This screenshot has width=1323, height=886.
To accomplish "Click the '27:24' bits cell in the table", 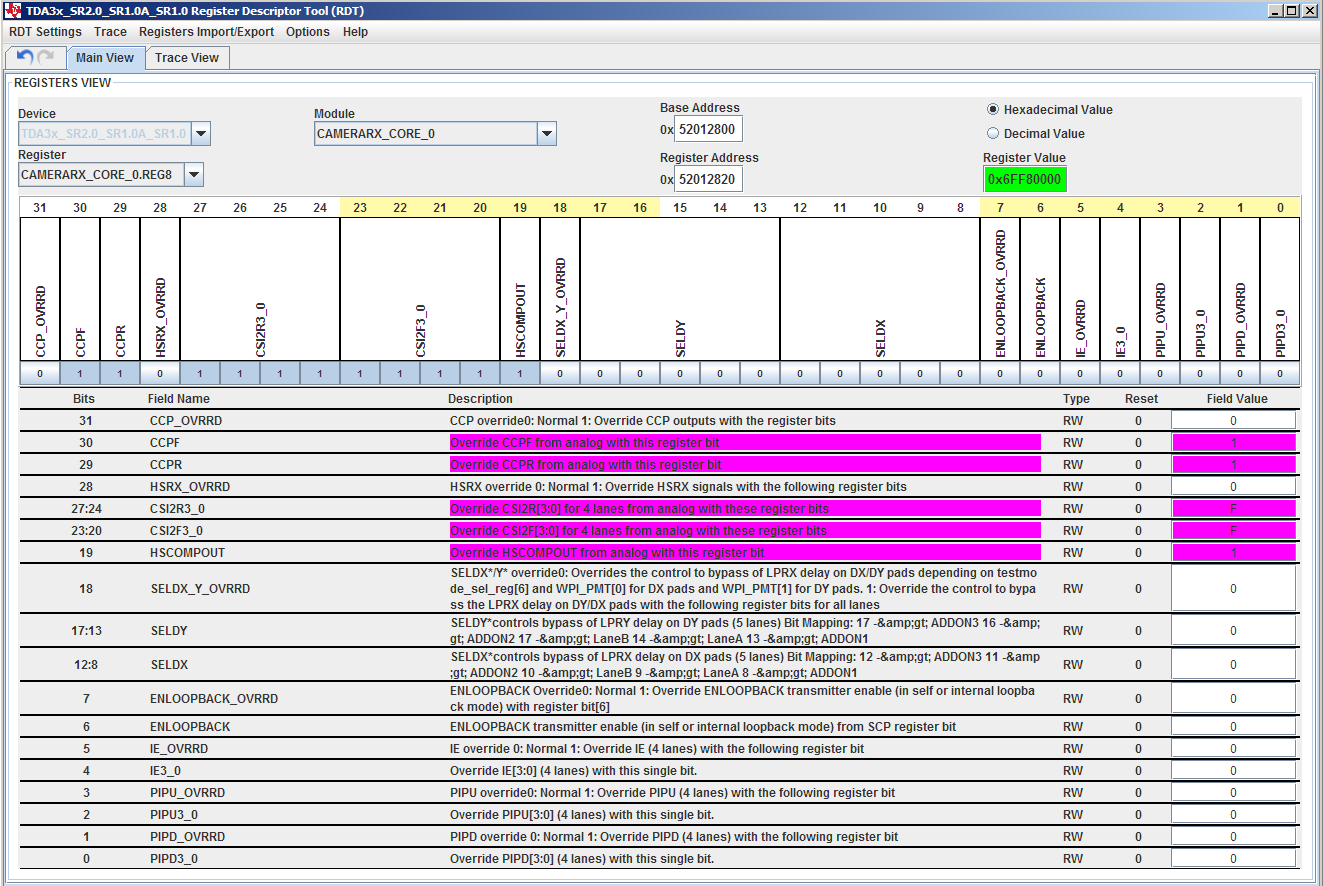I will pos(85,509).
